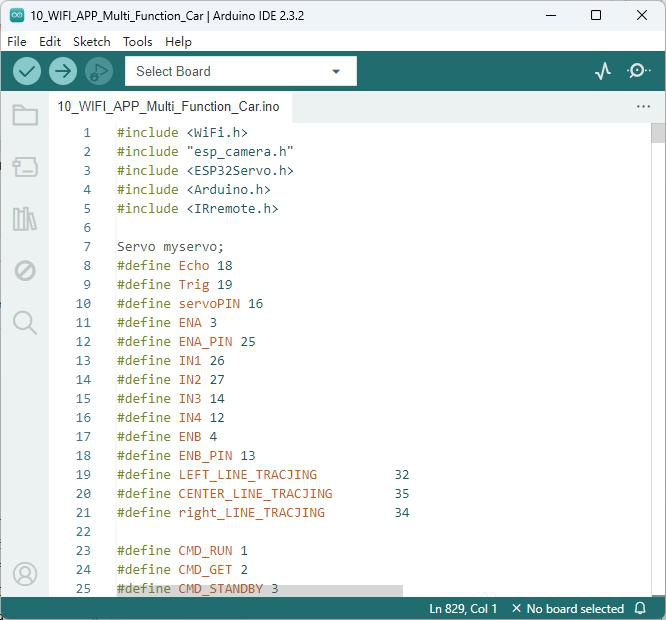The height and width of the screenshot is (620, 666).
Task: Close the Arduino IDE window
Action: pyautogui.click(x=642, y=15)
